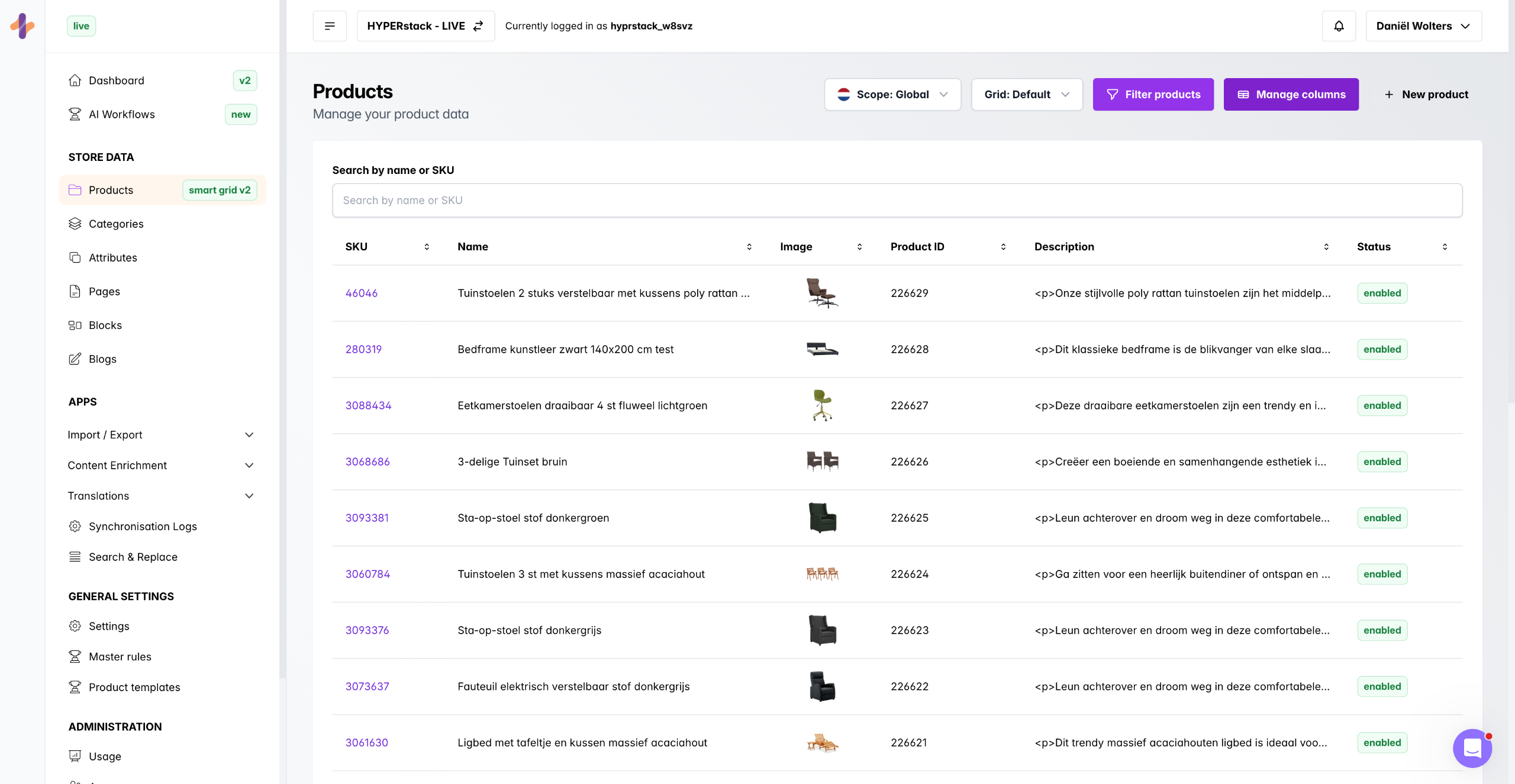
Task: Click the notification bell icon
Action: (1339, 26)
